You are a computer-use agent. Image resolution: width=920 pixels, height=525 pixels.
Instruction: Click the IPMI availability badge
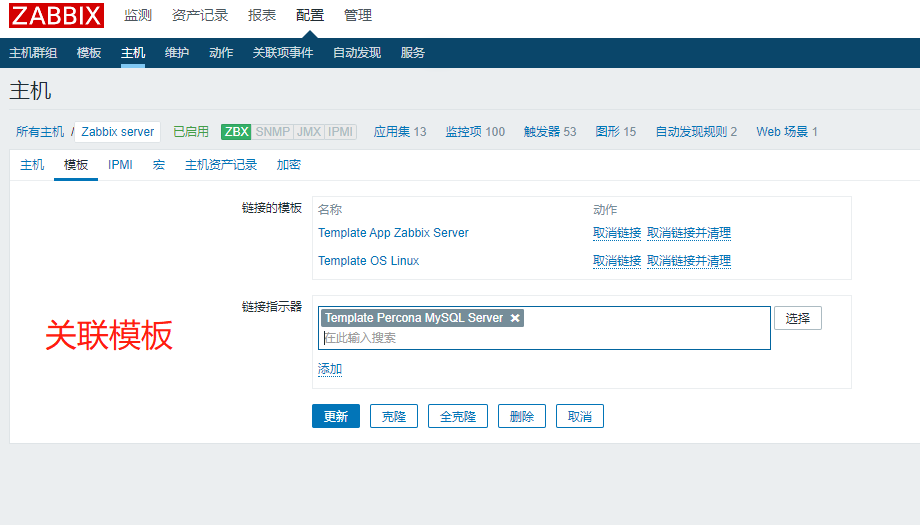tap(340, 131)
